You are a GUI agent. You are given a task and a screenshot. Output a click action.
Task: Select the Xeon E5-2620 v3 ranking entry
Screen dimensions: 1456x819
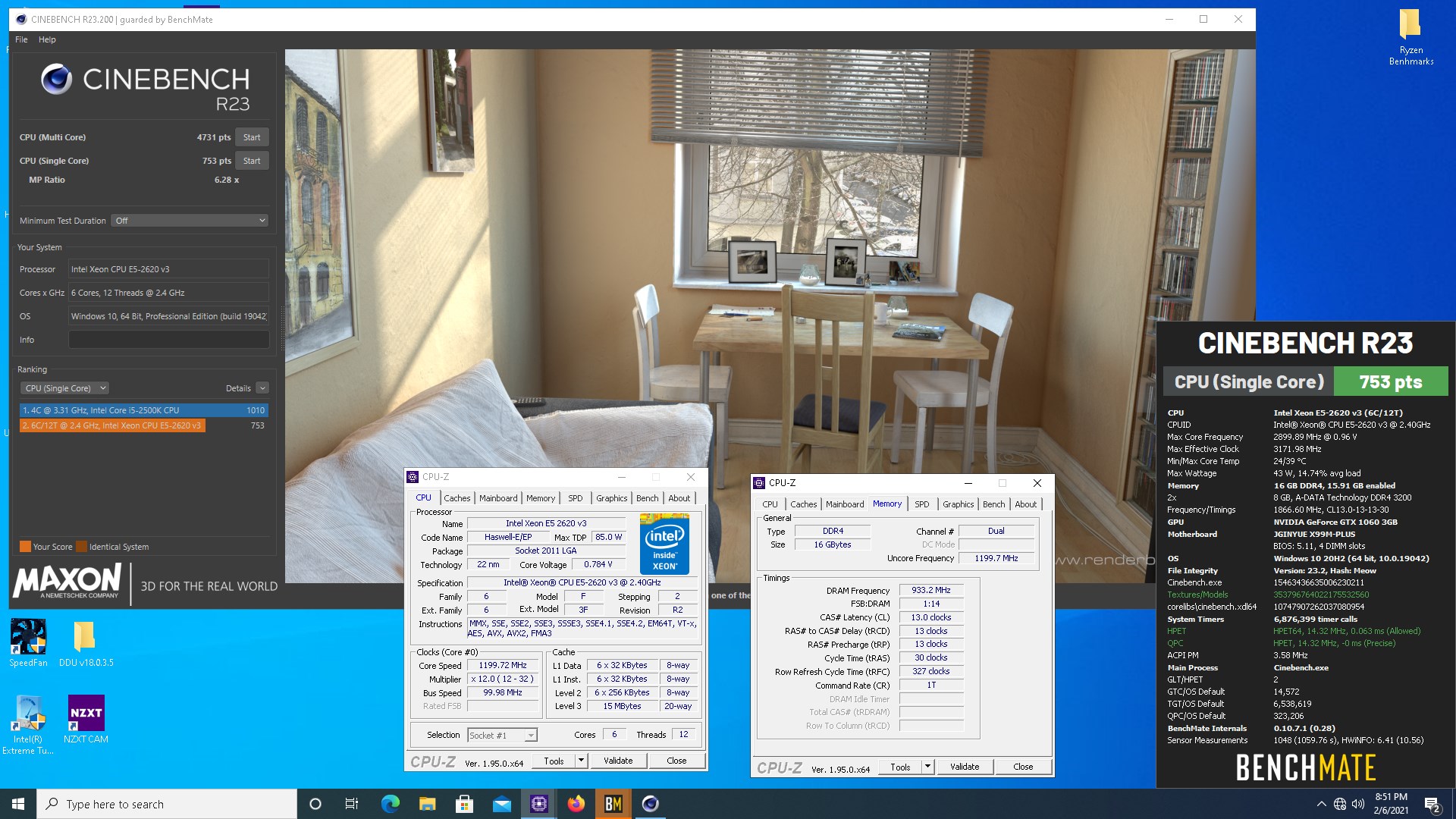[x=144, y=425]
